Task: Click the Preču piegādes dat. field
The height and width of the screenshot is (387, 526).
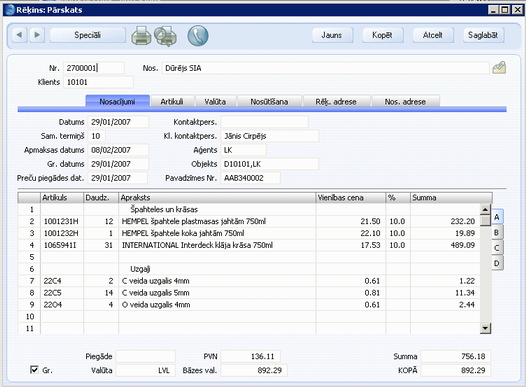Action: (117, 178)
